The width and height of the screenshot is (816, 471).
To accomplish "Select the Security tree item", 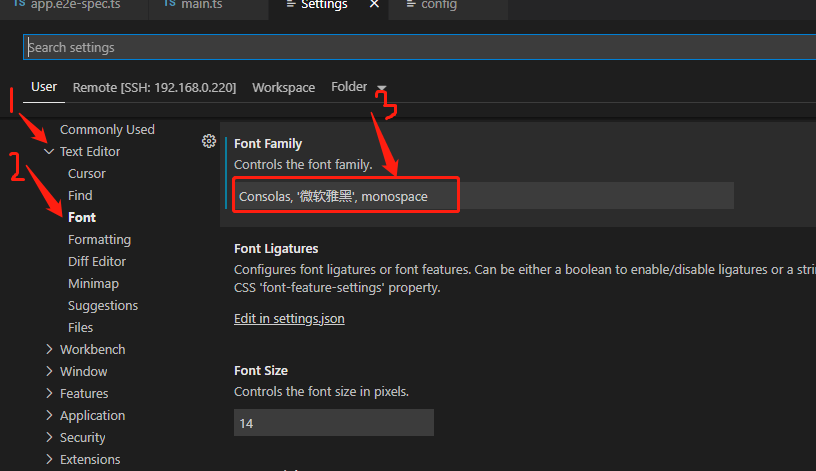I will pos(83,438).
